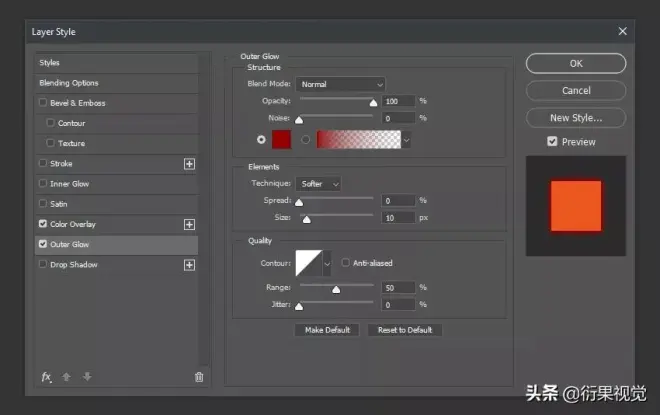Expand the gradient picker arrow
The width and height of the screenshot is (660, 415).
coord(406,140)
